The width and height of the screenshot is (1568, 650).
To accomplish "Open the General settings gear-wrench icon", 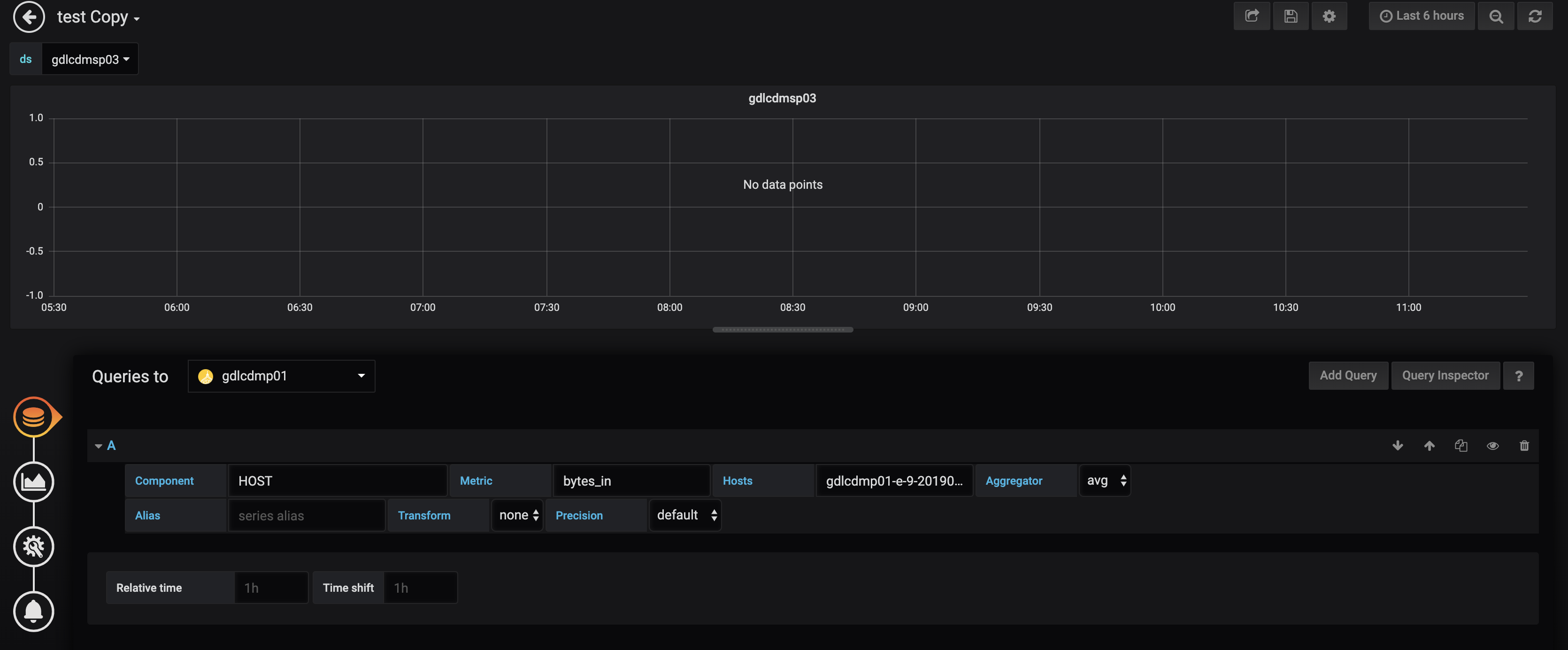I will 33,546.
